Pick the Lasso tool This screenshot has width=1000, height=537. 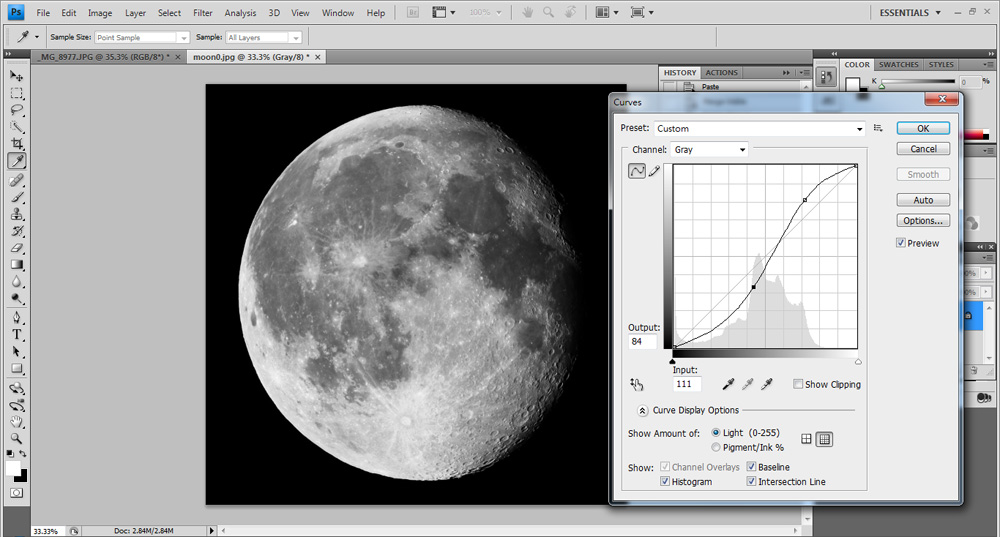(17, 110)
